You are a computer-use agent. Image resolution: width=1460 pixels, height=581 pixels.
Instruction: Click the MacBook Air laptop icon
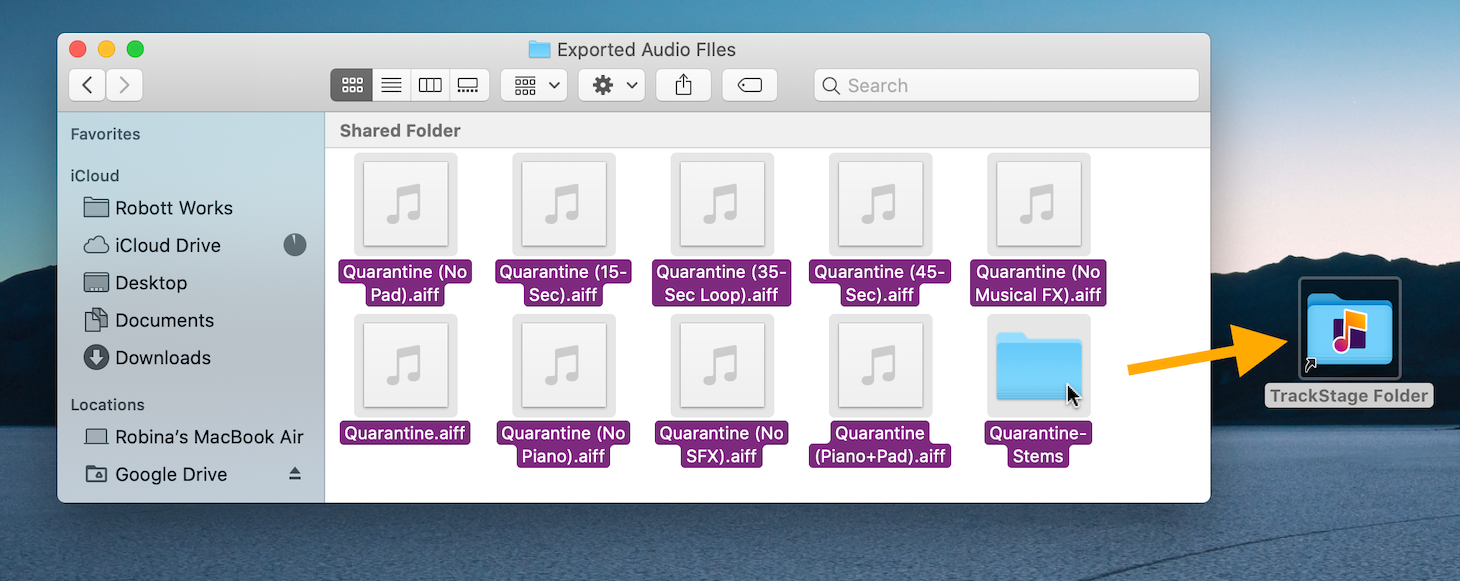[x=96, y=437]
